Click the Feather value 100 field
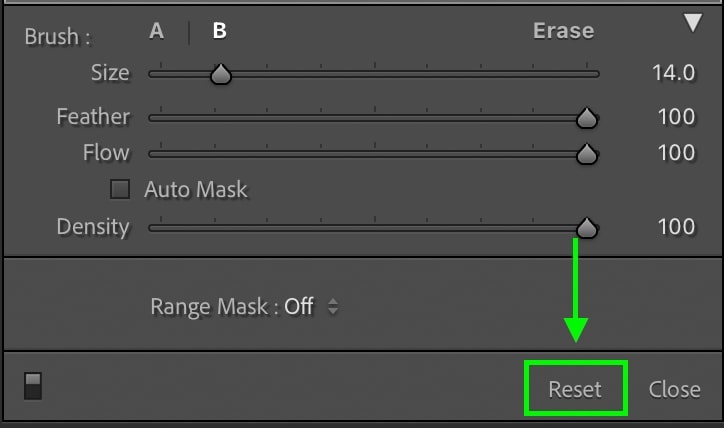 [x=676, y=117]
